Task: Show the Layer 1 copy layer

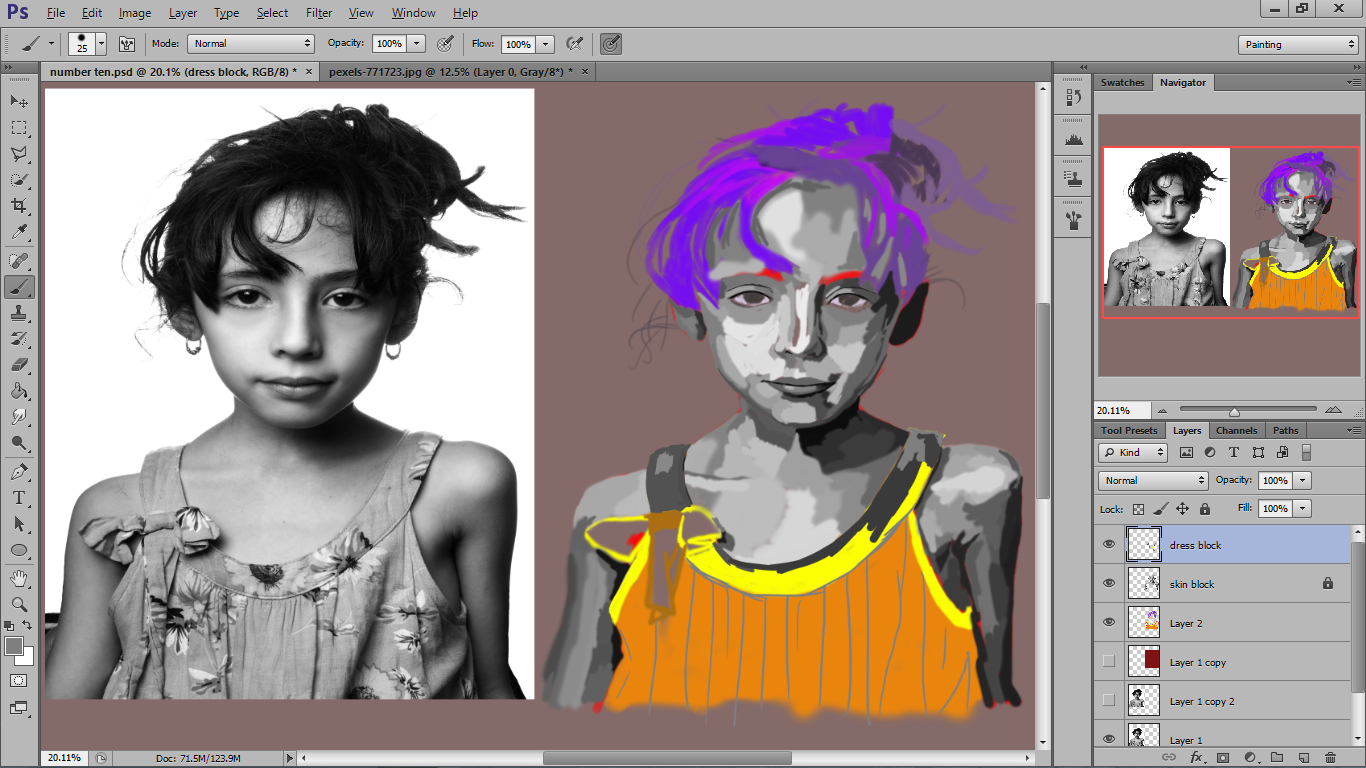Action: [x=1108, y=662]
